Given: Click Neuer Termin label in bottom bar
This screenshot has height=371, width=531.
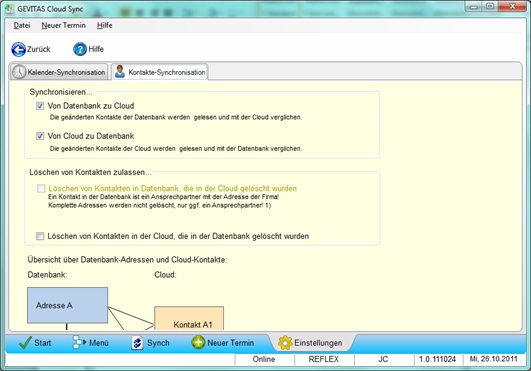Looking at the screenshot, I should [230, 343].
